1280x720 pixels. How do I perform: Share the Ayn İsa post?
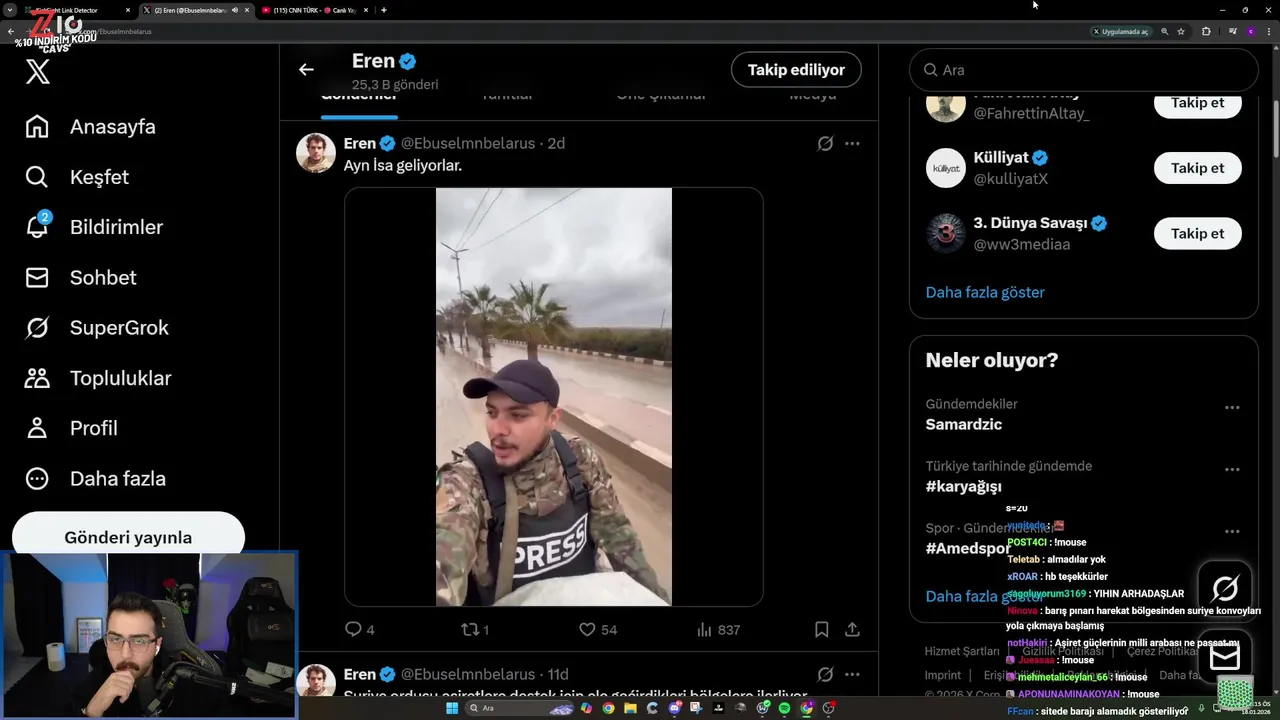click(x=852, y=630)
